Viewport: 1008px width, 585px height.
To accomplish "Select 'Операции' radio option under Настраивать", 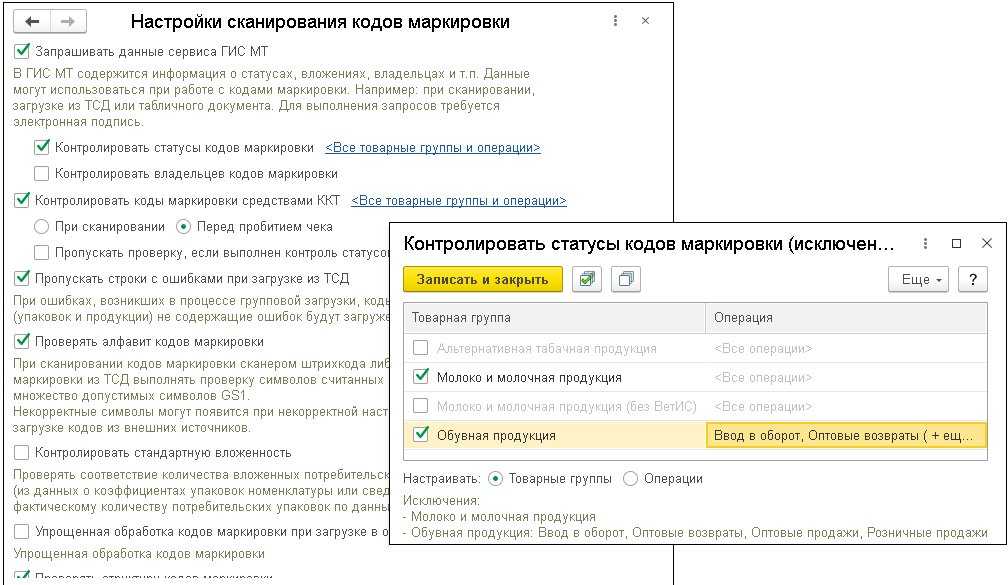I will (x=630, y=479).
